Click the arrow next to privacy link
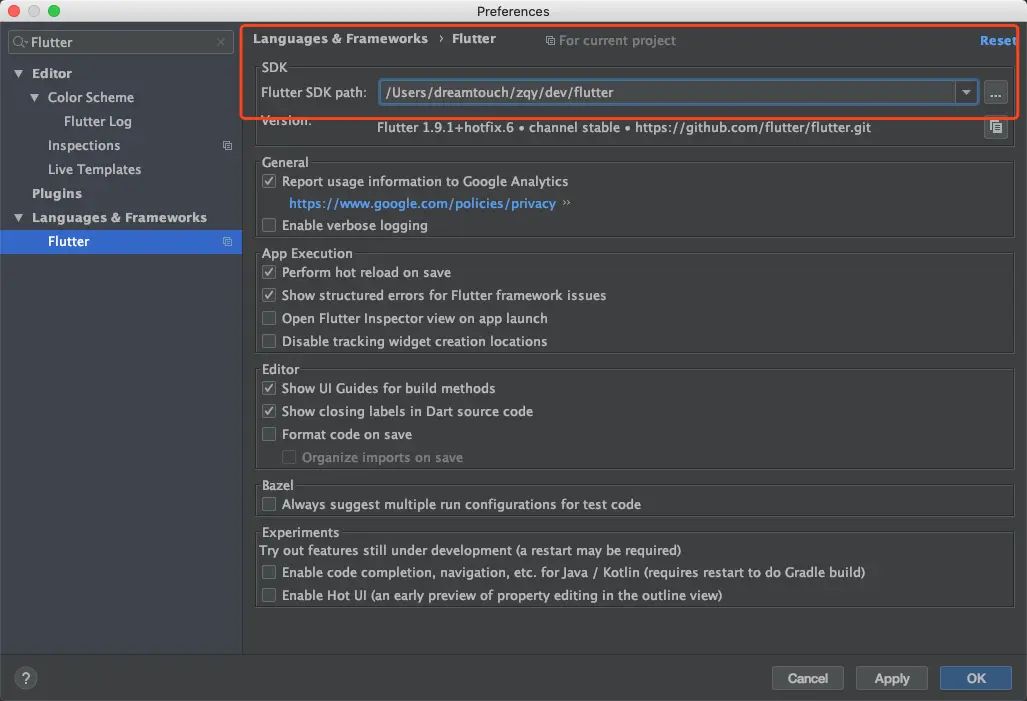Viewport: 1027px width, 701px height. tap(567, 203)
